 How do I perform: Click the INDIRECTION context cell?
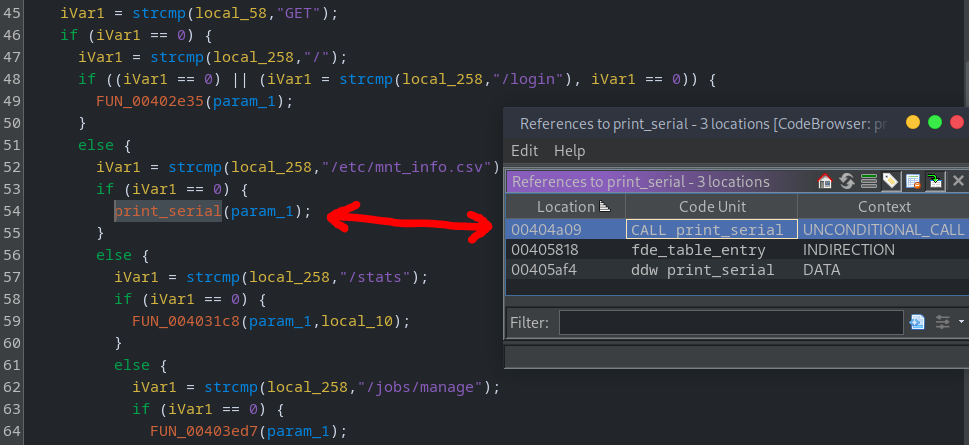pyautogui.click(x=884, y=250)
